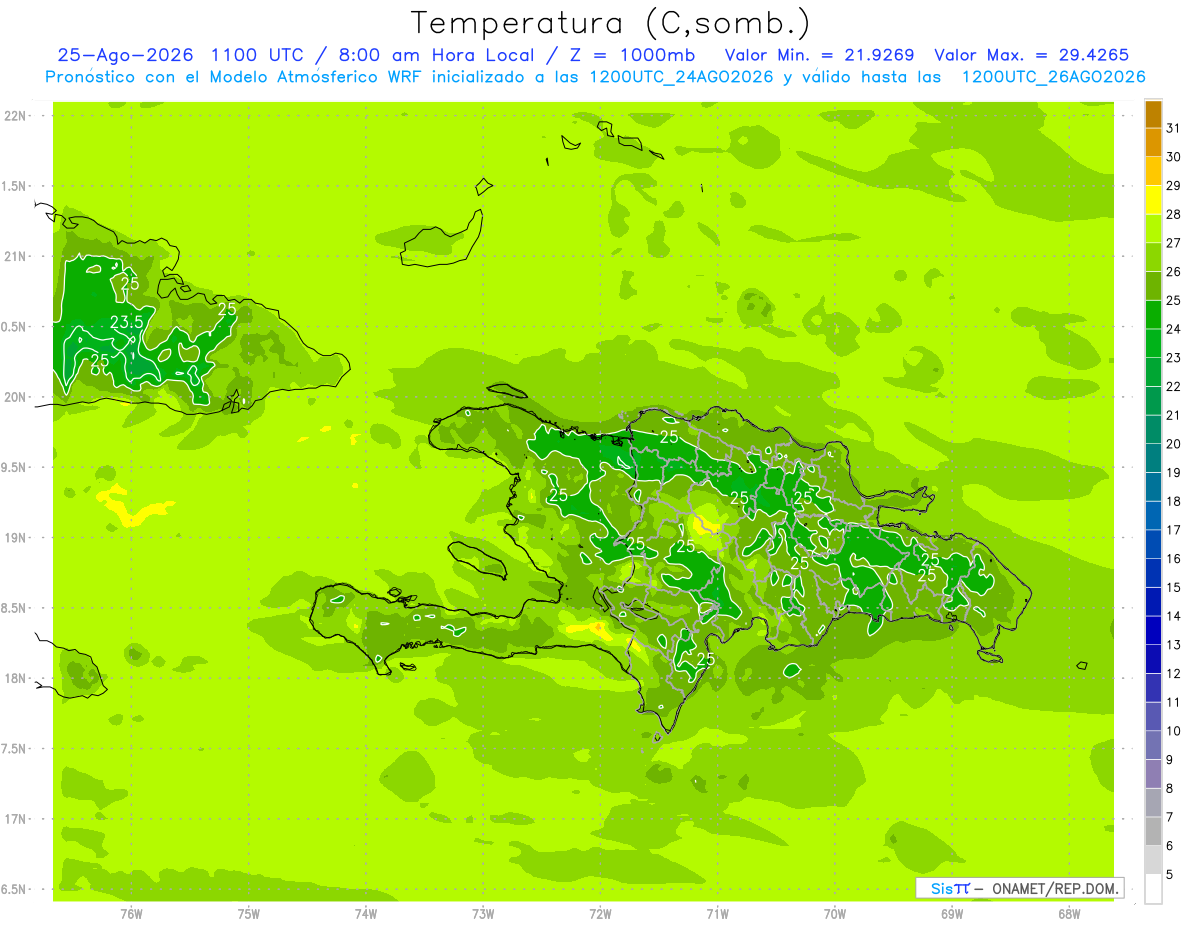Select valid-until time "1200UTC_26AGO2026"

[x=1053, y=77]
